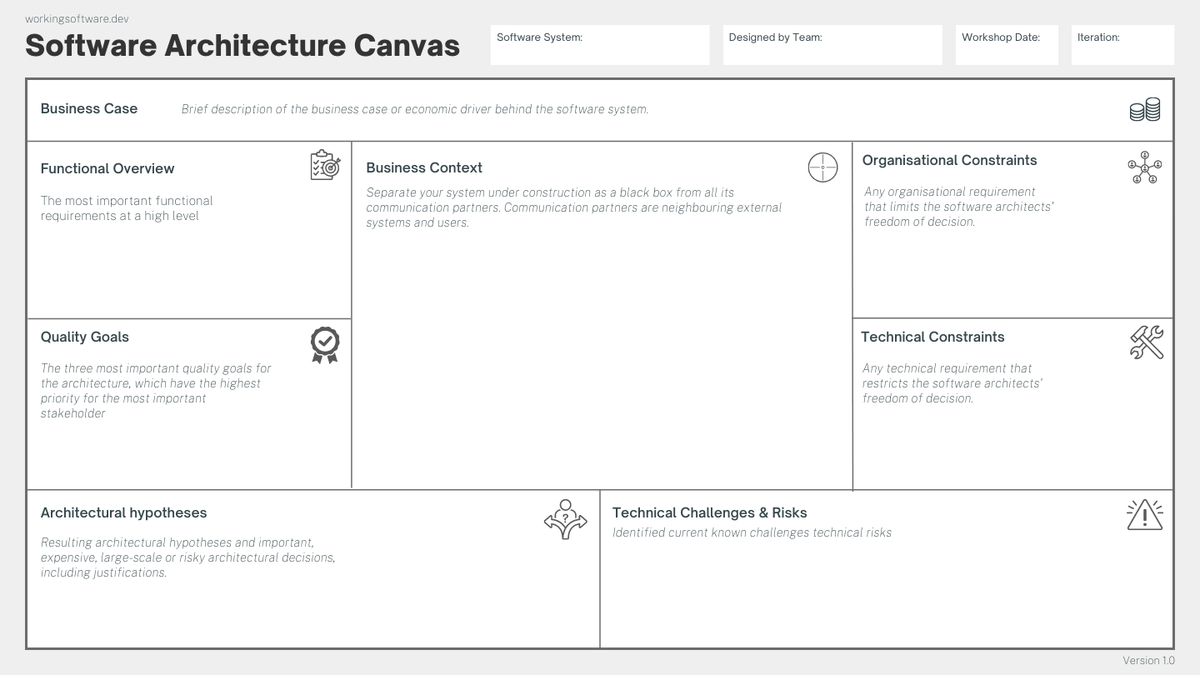
Task: Click the Business Case heading
Action: click(89, 108)
